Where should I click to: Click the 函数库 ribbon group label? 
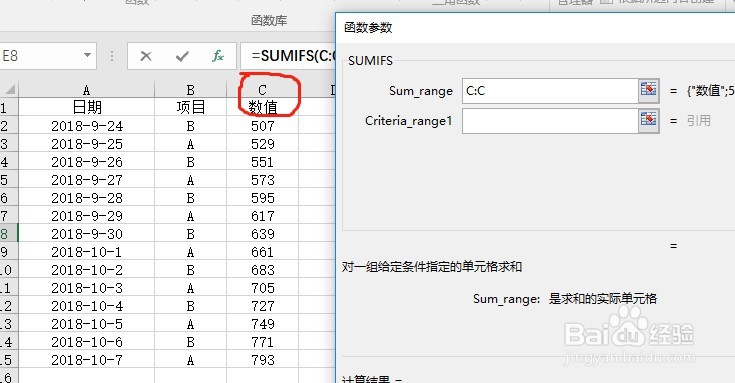pos(269,20)
